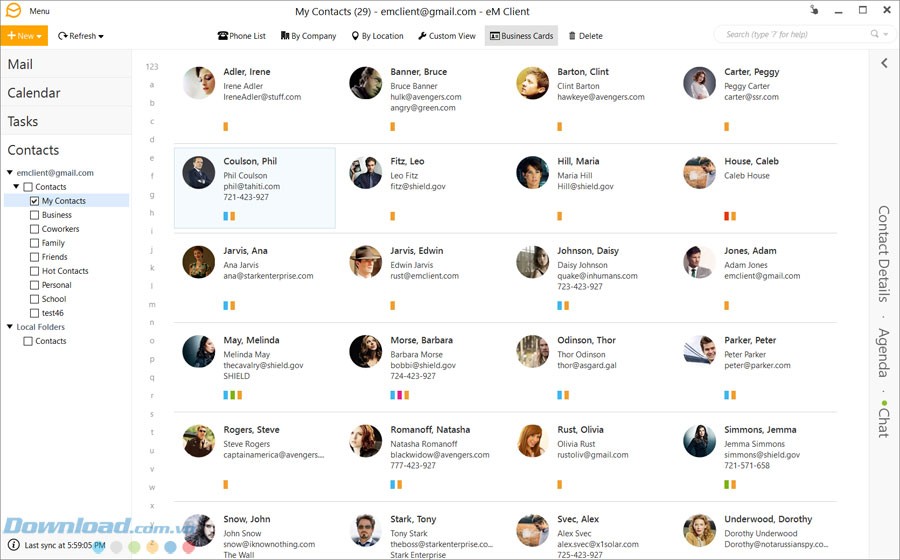Click the Refresh button

80,36
